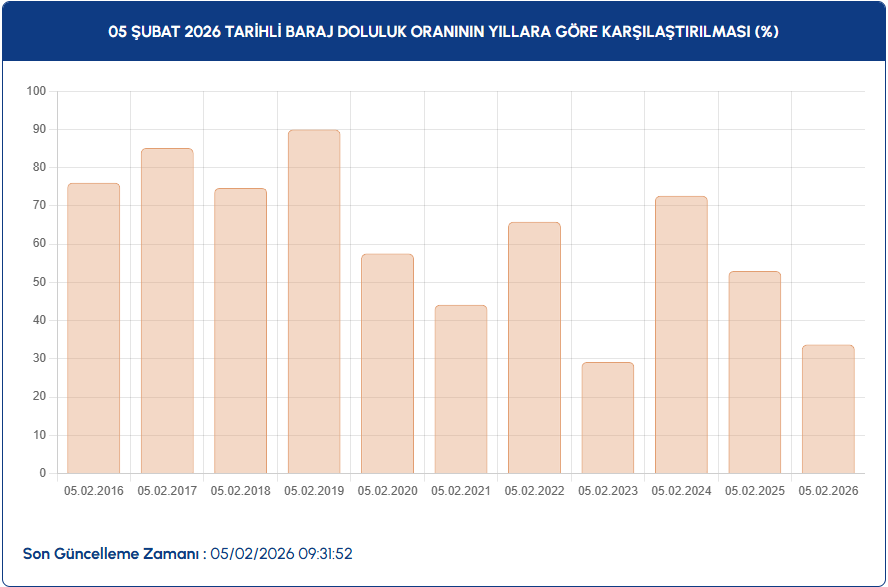Select the tallest bar, 05.02.2019
The height and width of the screenshot is (587, 888).
[x=314, y=301]
